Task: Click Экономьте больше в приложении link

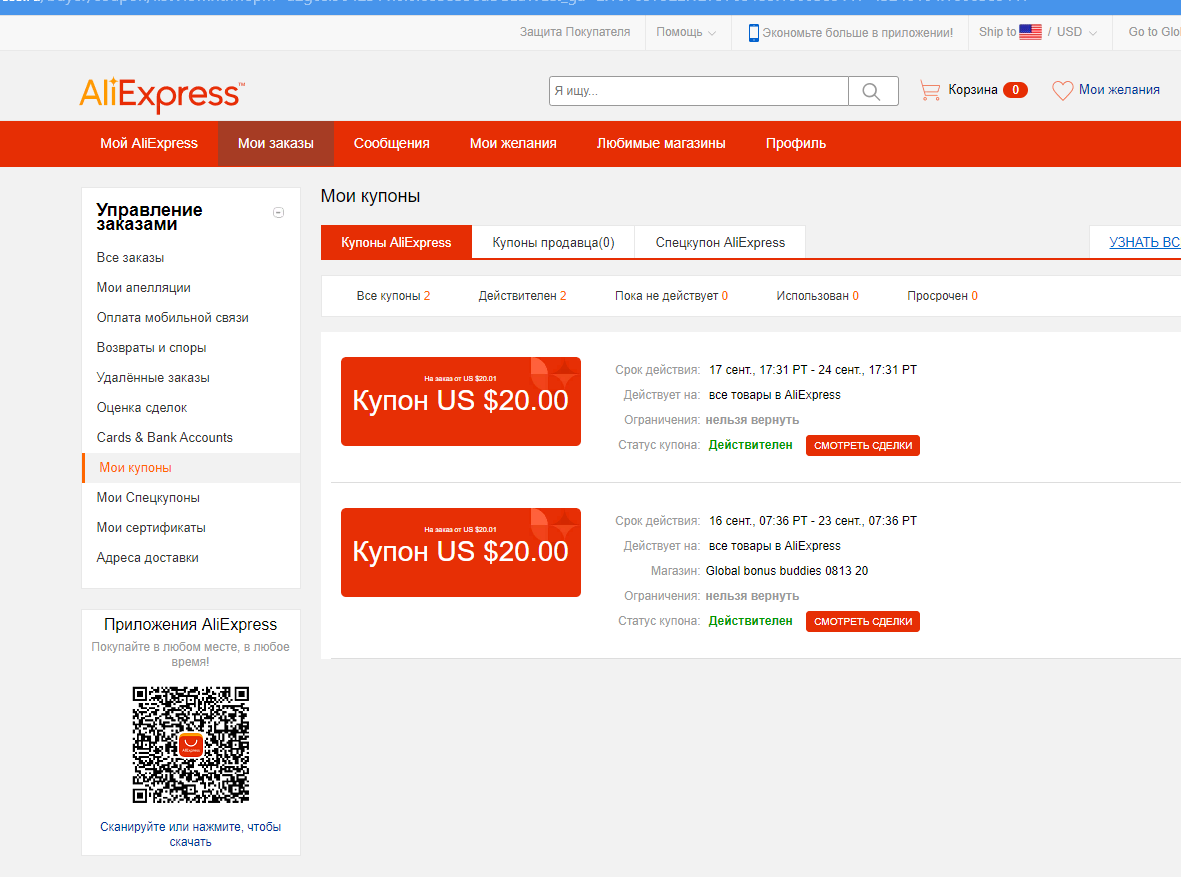Action: (857, 32)
